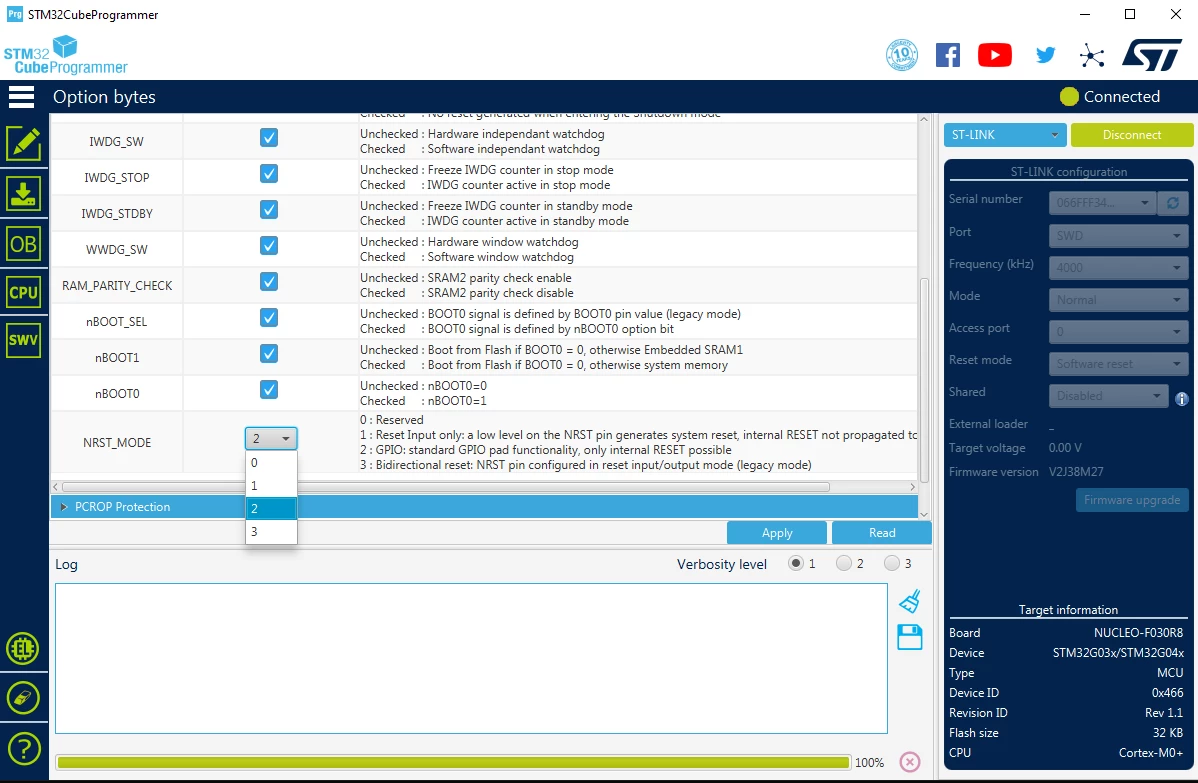Click the Shared mode info icon
The height and width of the screenshot is (783, 1198).
[x=1181, y=399]
